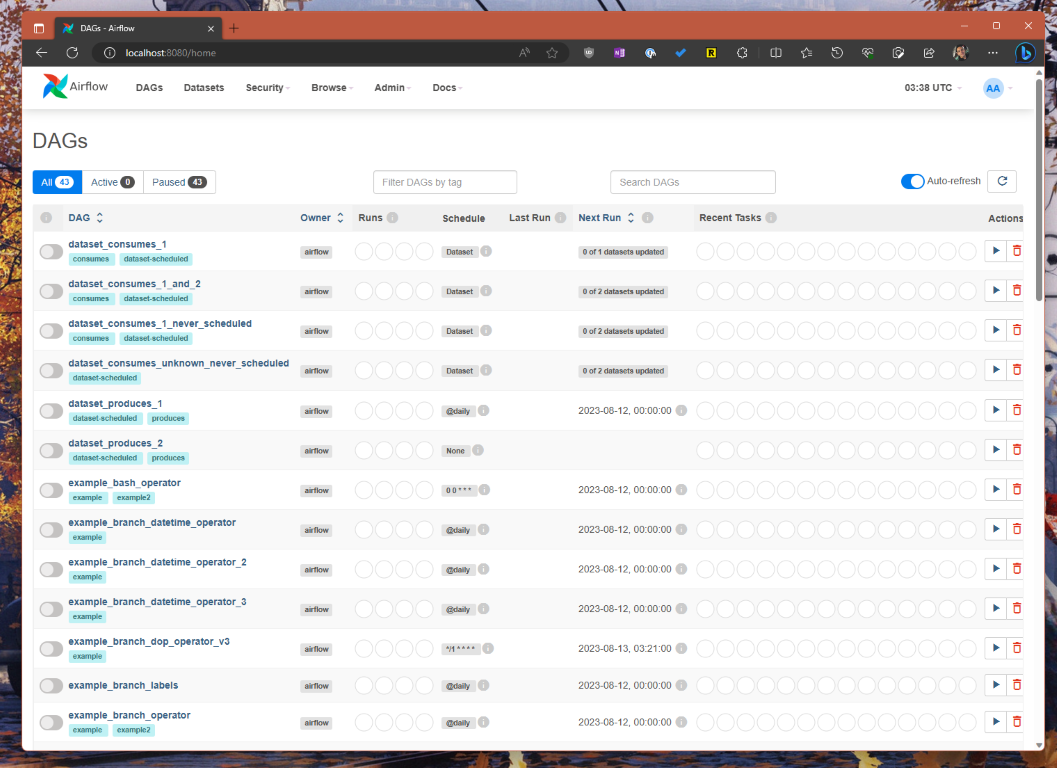This screenshot has height=768, width=1057.
Task: Expand the Security menu
Action: coord(267,88)
